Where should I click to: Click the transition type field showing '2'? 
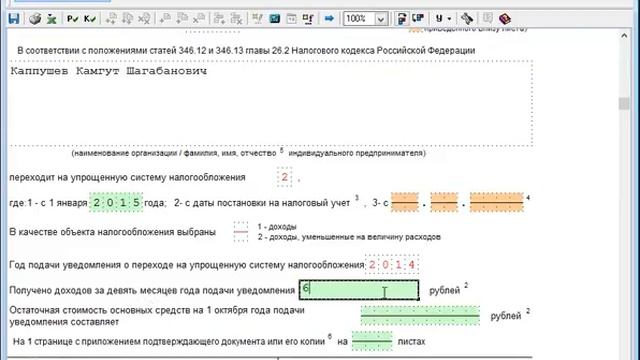click(284, 177)
